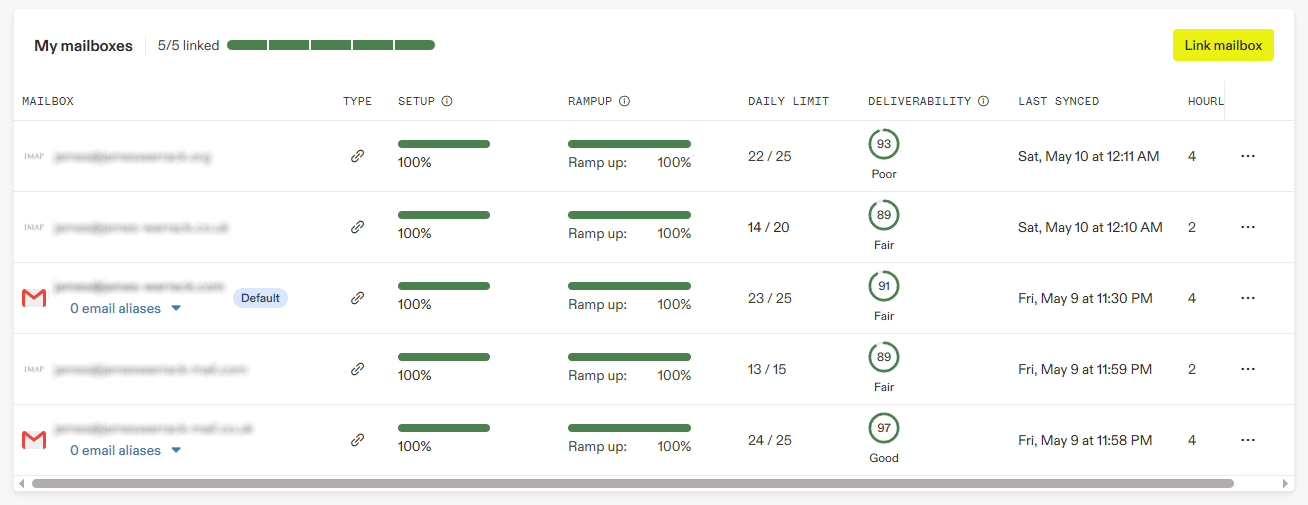1308x505 pixels.
Task: Click the 89 deliverability circle in the 14 / 20 row
Action: (x=884, y=215)
